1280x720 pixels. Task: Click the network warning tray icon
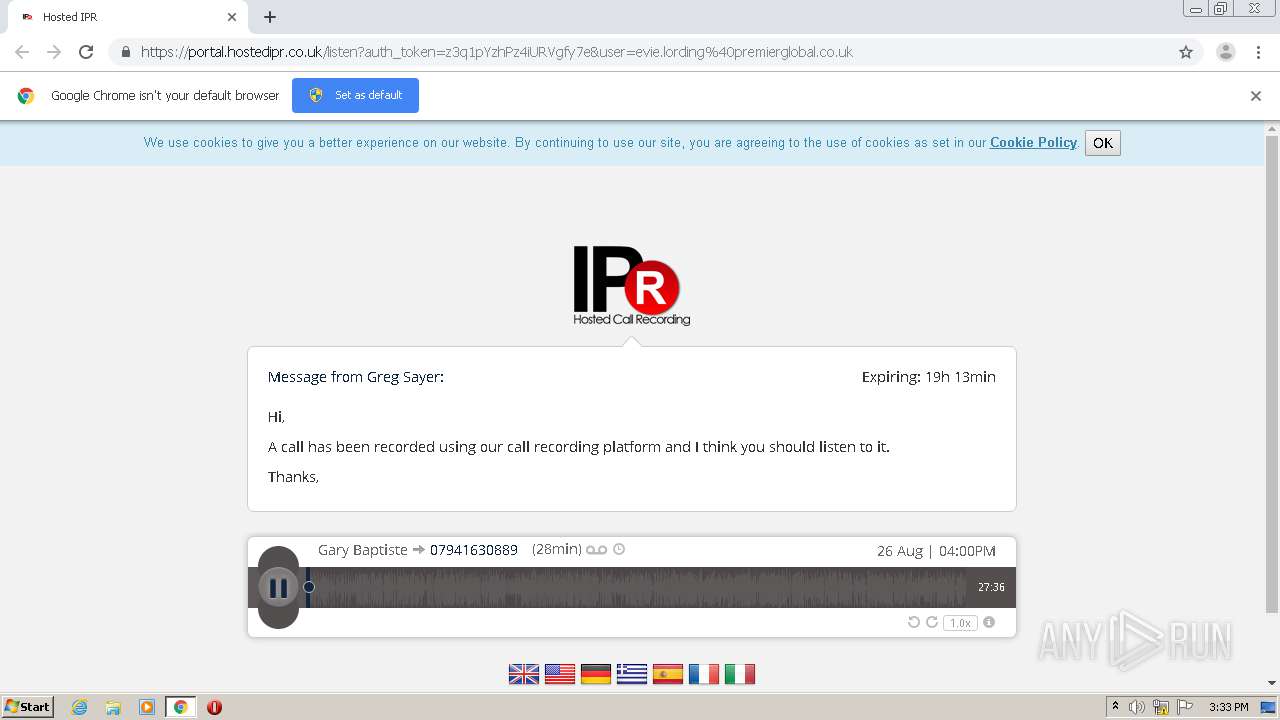pos(1161,707)
